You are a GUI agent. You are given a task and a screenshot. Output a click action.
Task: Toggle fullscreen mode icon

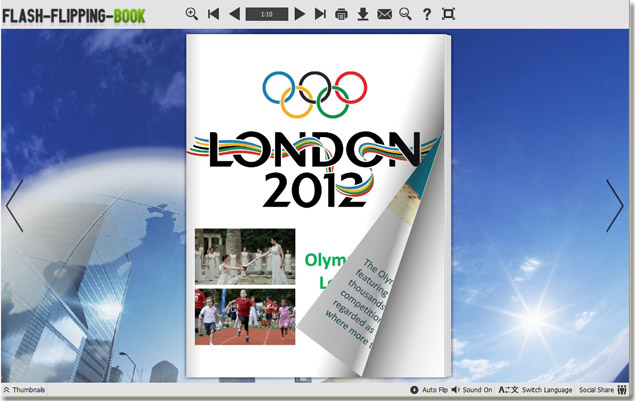pos(448,14)
